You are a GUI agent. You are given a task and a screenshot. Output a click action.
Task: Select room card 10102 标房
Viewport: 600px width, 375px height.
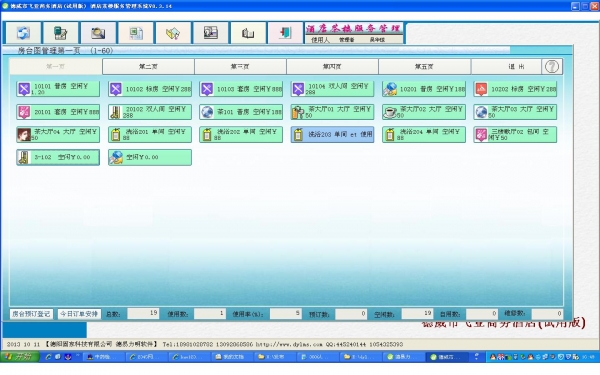pyautogui.click(x=150, y=89)
